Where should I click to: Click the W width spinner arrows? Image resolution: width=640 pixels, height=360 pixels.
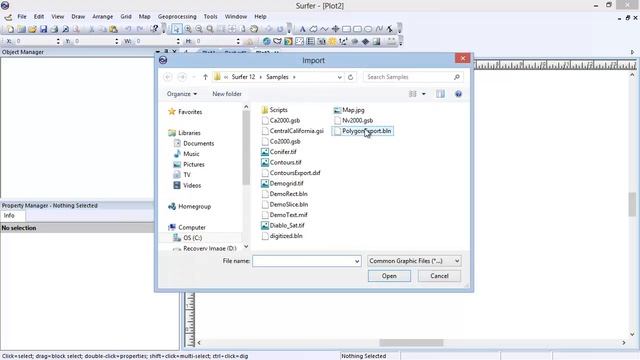point(178,41)
